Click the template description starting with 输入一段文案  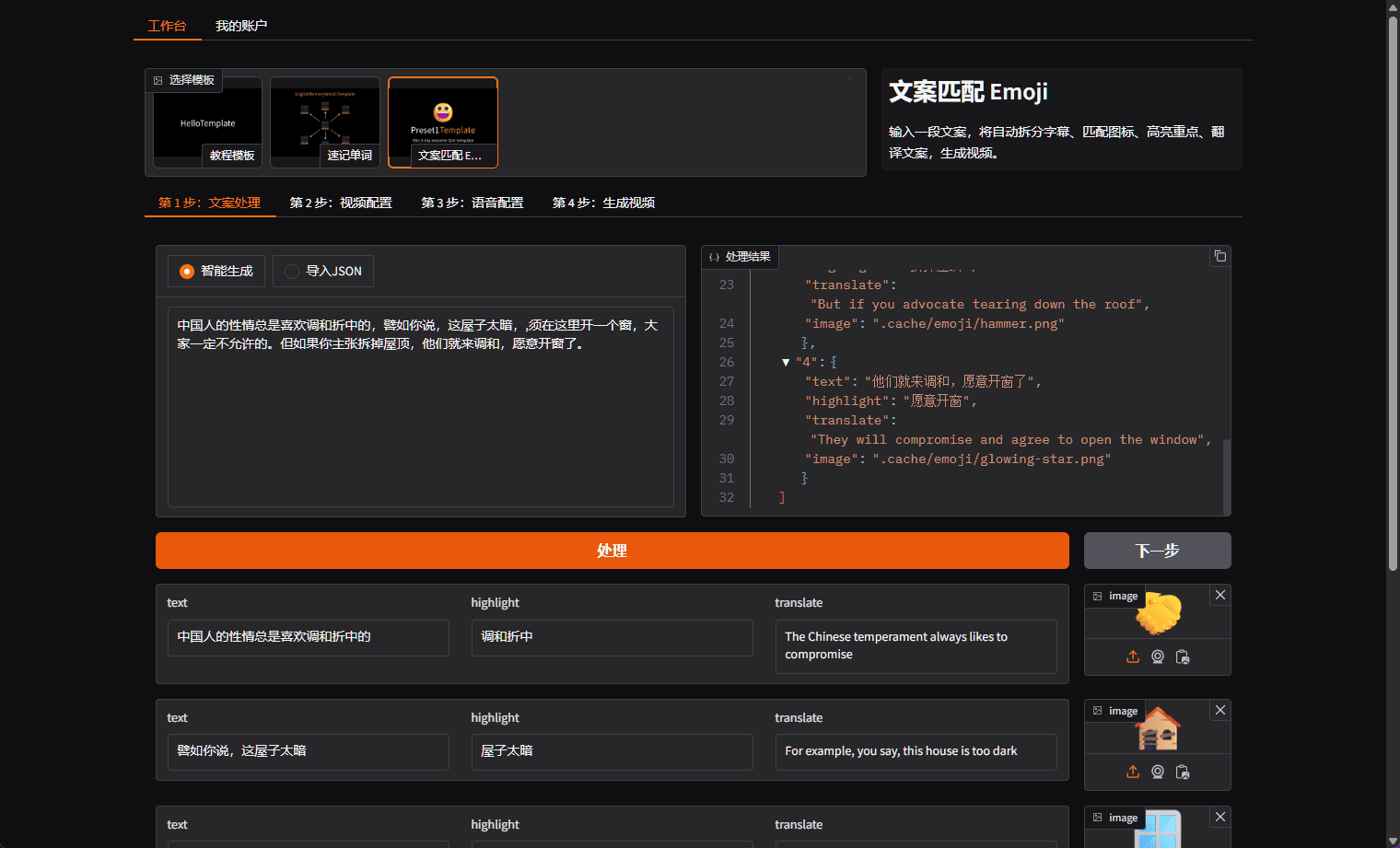[1056, 142]
